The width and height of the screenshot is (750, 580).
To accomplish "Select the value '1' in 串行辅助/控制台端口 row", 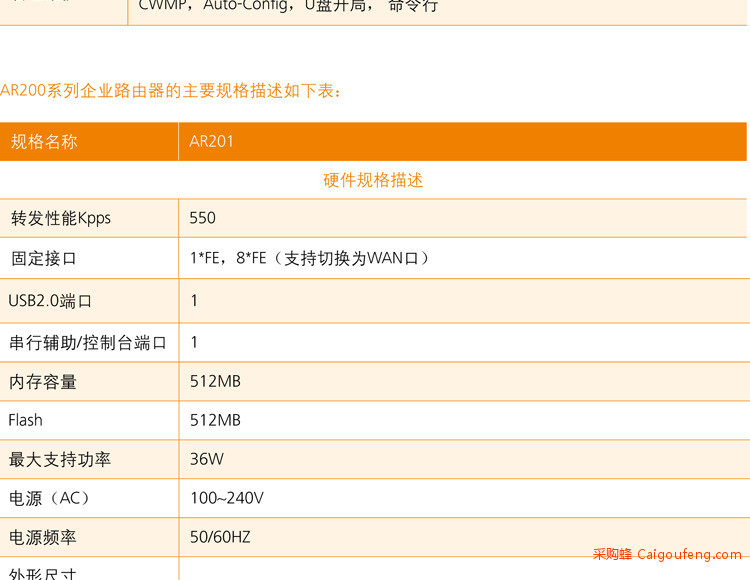I will (x=194, y=342).
